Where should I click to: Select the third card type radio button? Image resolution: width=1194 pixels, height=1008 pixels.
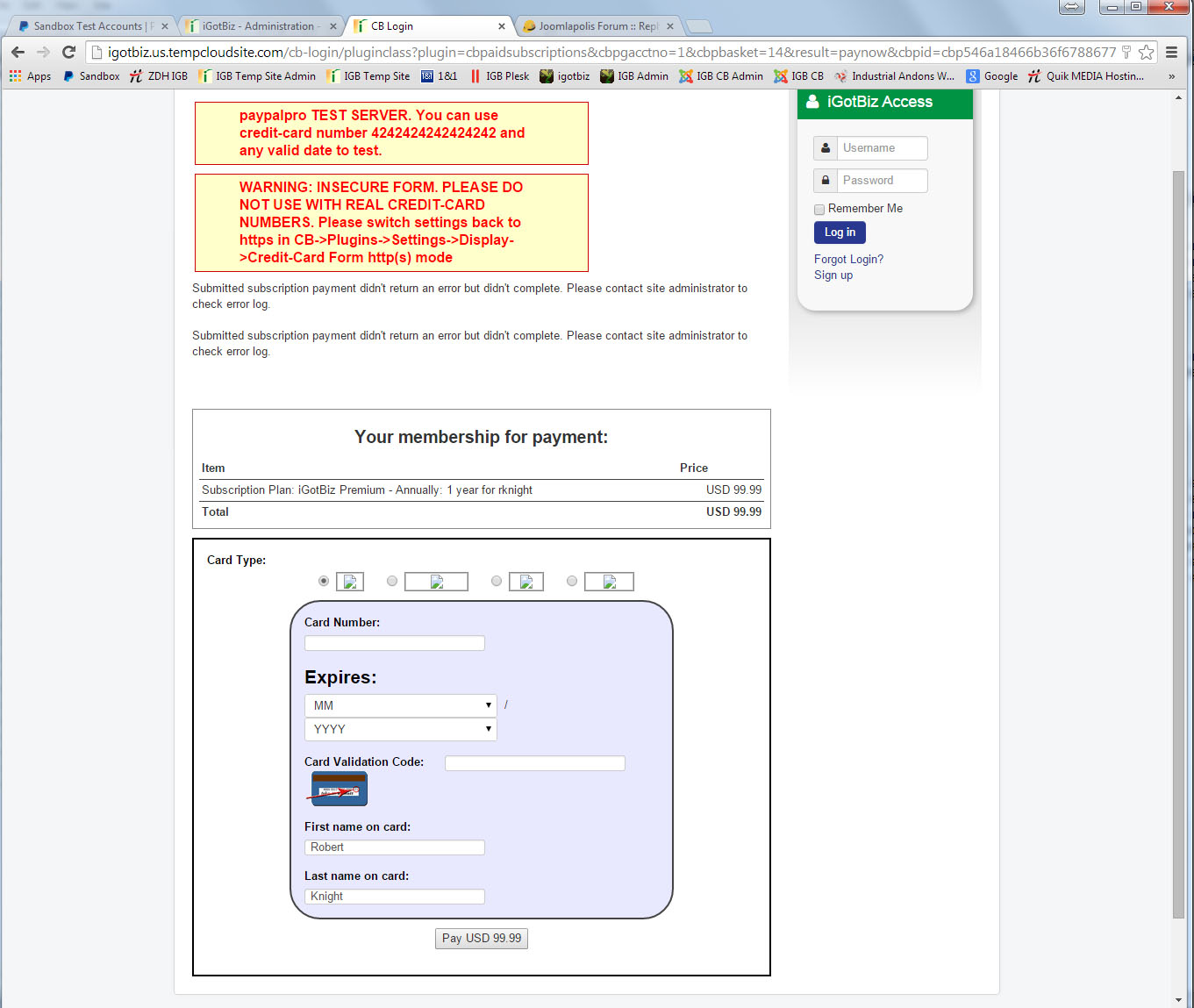pos(497,581)
